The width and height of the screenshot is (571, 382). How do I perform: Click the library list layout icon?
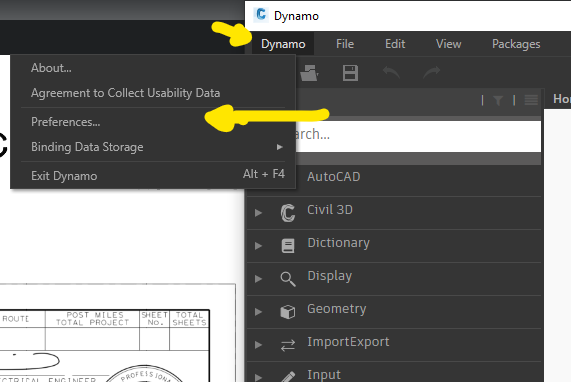(x=531, y=100)
